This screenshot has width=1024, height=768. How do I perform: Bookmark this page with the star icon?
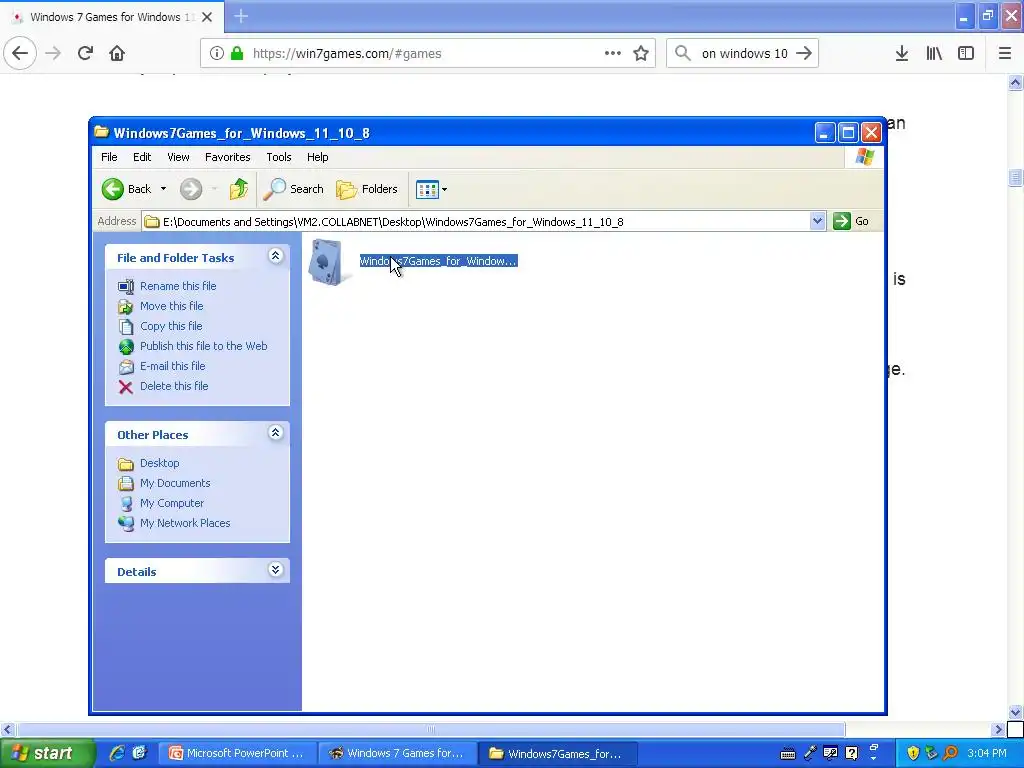641,54
